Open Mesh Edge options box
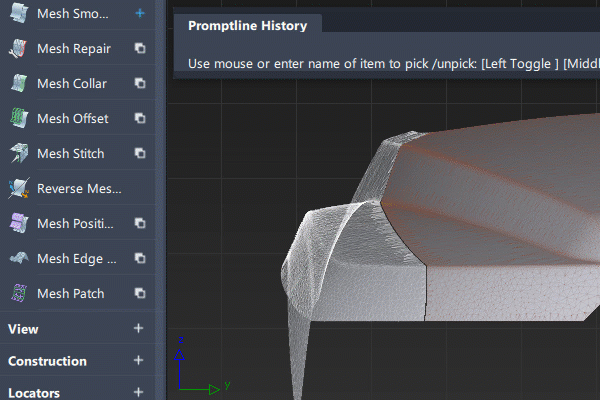Screen dimensions: 600x400 pyautogui.click(x=140, y=258)
